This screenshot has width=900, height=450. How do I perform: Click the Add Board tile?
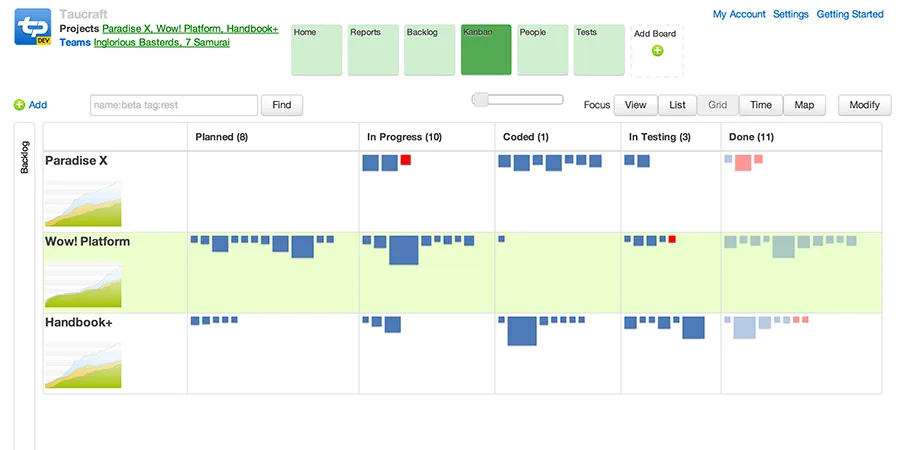click(x=657, y=51)
